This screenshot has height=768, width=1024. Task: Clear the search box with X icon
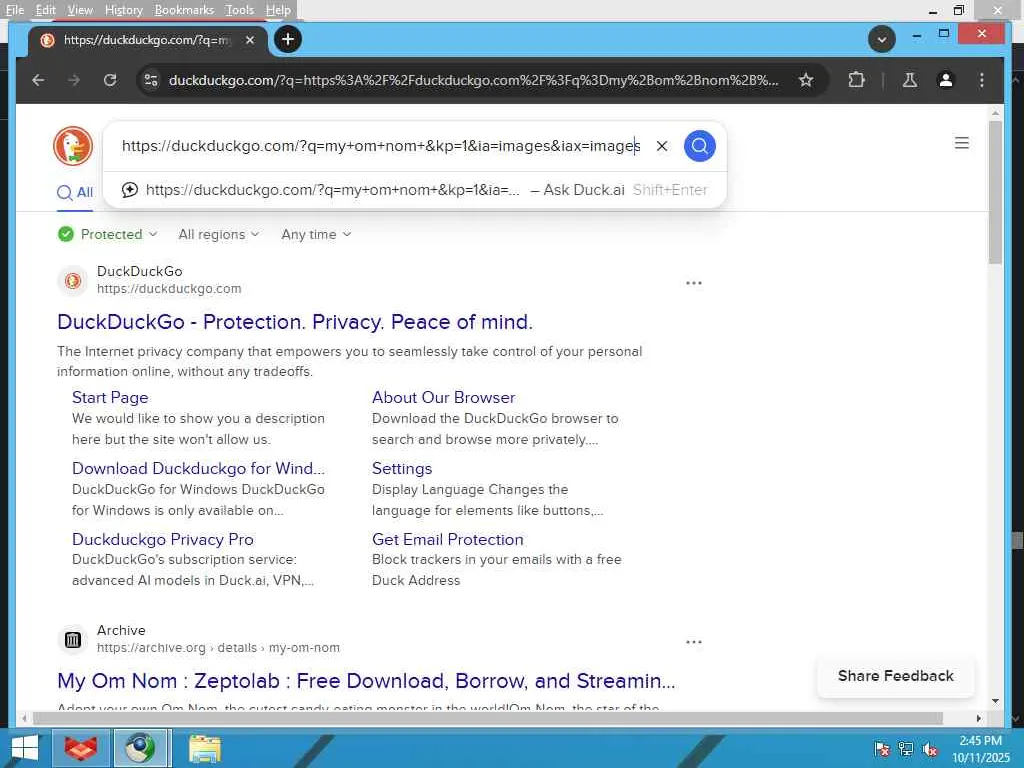662,146
